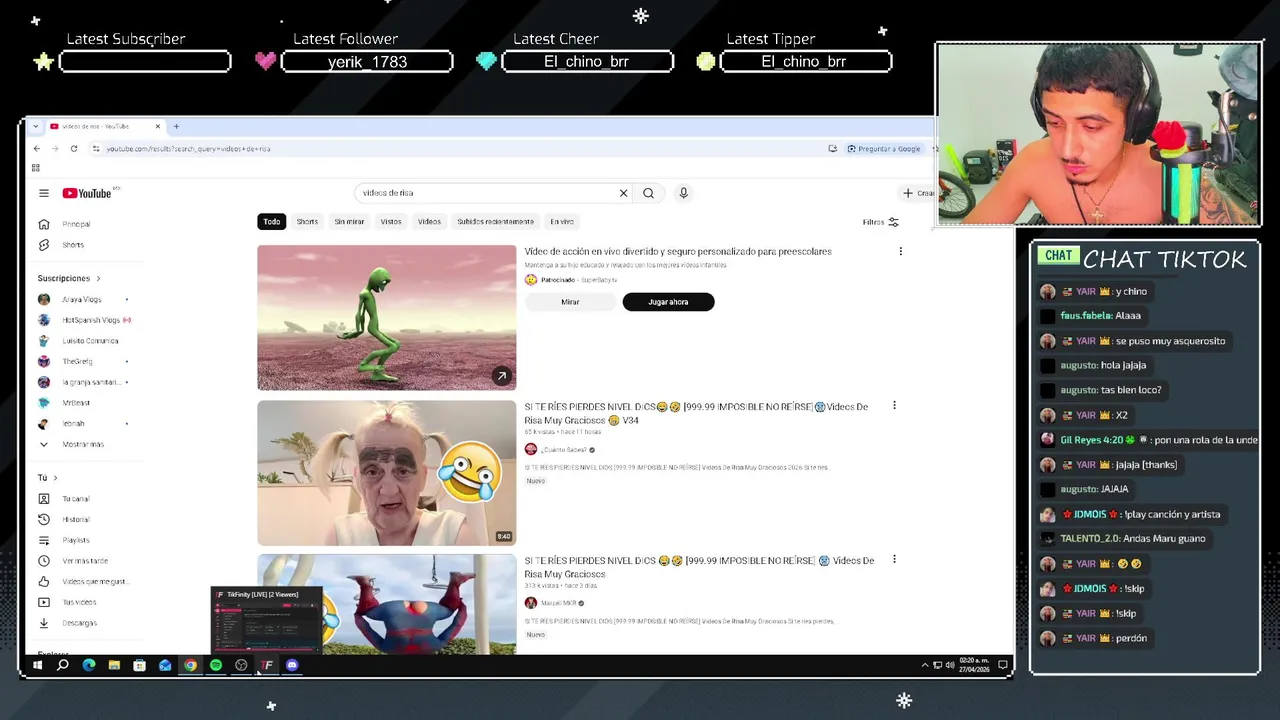Open the green alien video thumbnail

click(x=387, y=318)
